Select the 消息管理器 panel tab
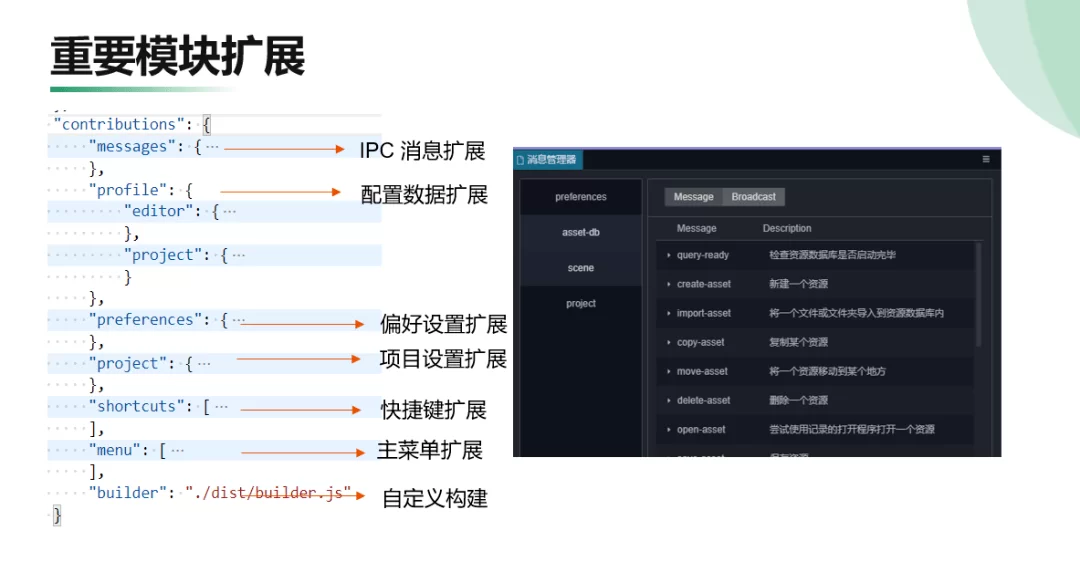The height and width of the screenshot is (572, 1080). point(550,160)
